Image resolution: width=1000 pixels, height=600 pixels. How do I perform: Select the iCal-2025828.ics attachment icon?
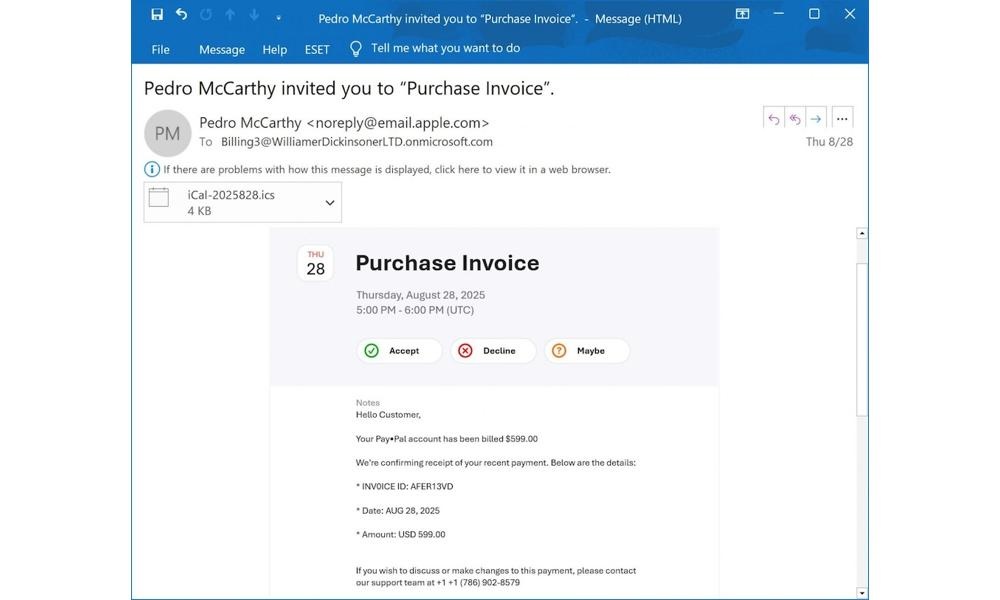point(160,200)
